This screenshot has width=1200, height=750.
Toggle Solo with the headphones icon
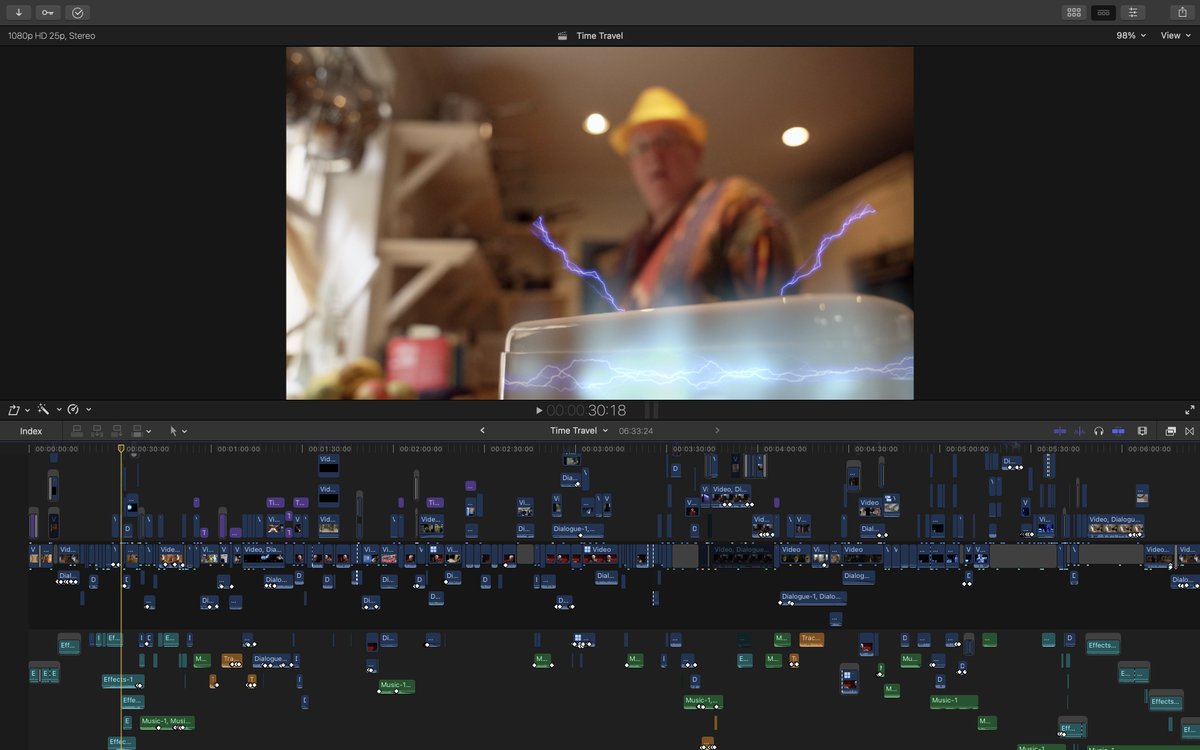coord(1099,431)
